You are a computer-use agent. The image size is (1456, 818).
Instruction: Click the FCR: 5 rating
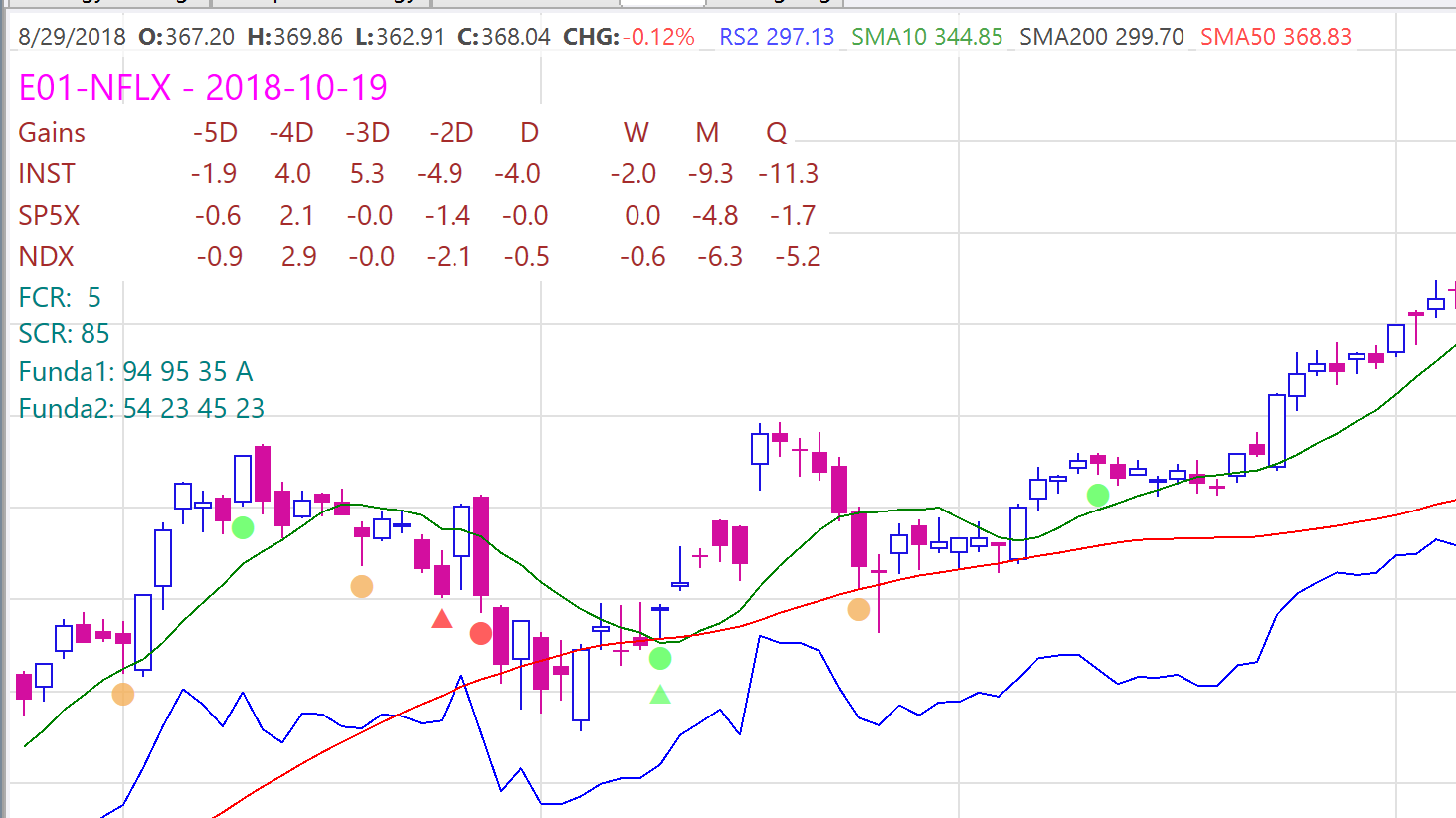[60, 297]
